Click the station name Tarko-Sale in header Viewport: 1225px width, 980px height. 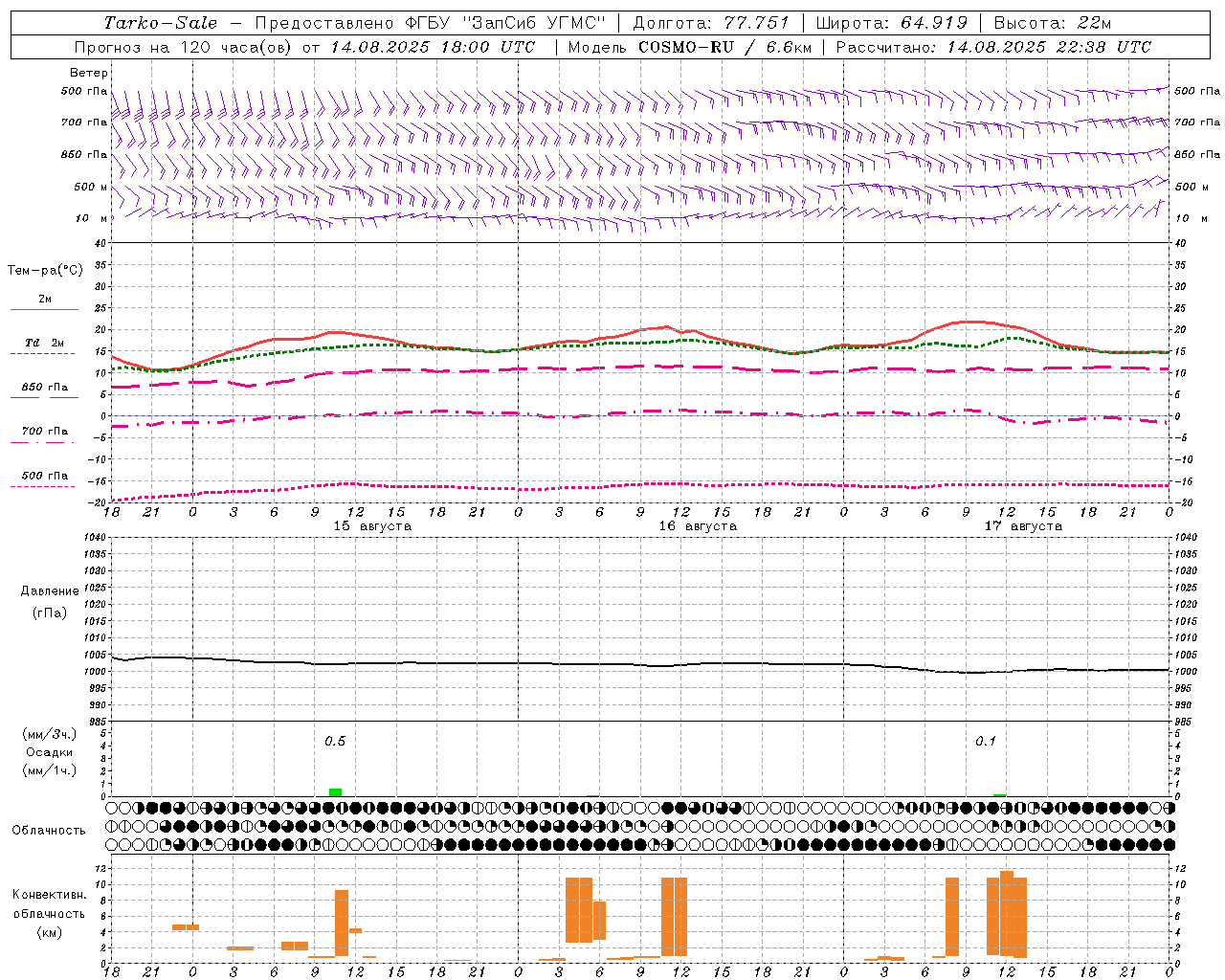tap(160, 23)
